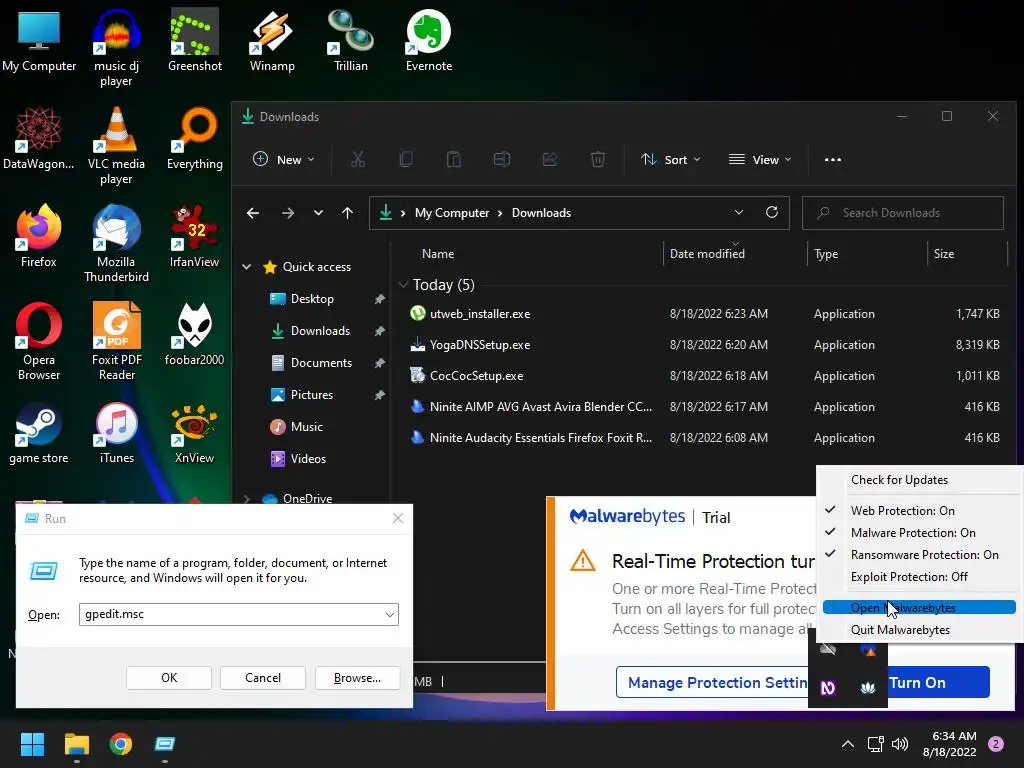Open the XnView desktop shortcut
The image size is (1024, 768).
pyautogui.click(x=195, y=432)
